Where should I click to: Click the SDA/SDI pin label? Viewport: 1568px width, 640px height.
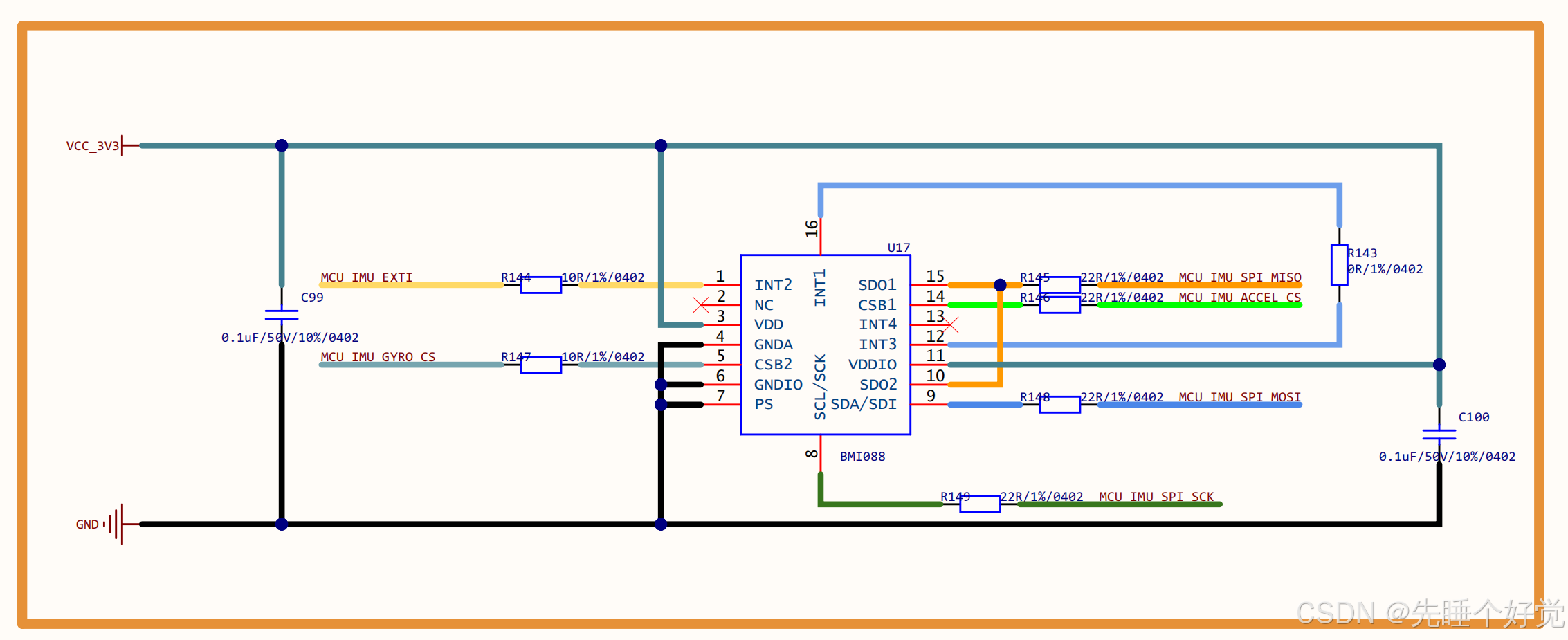[x=864, y=404]
